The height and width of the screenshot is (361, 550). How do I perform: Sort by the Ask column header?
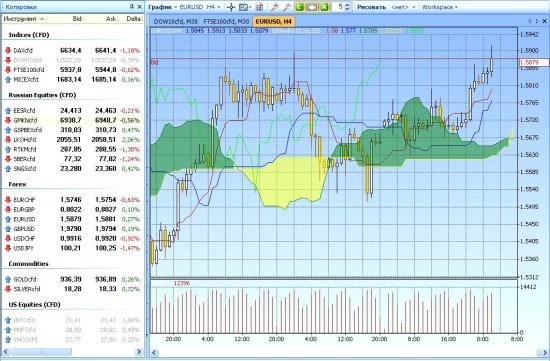100,19
